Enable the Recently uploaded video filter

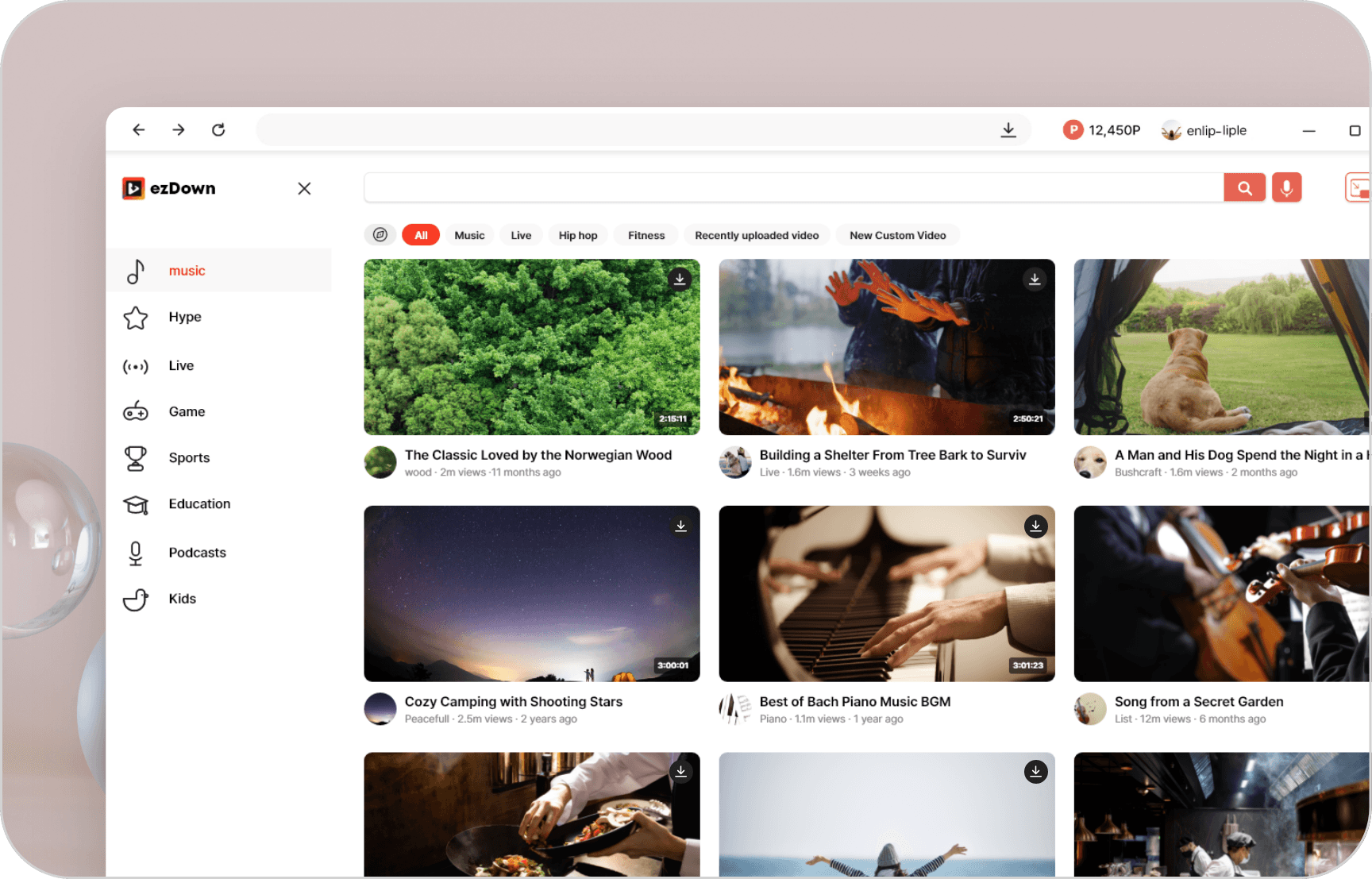pyautogui.click(x=756, y=234)
